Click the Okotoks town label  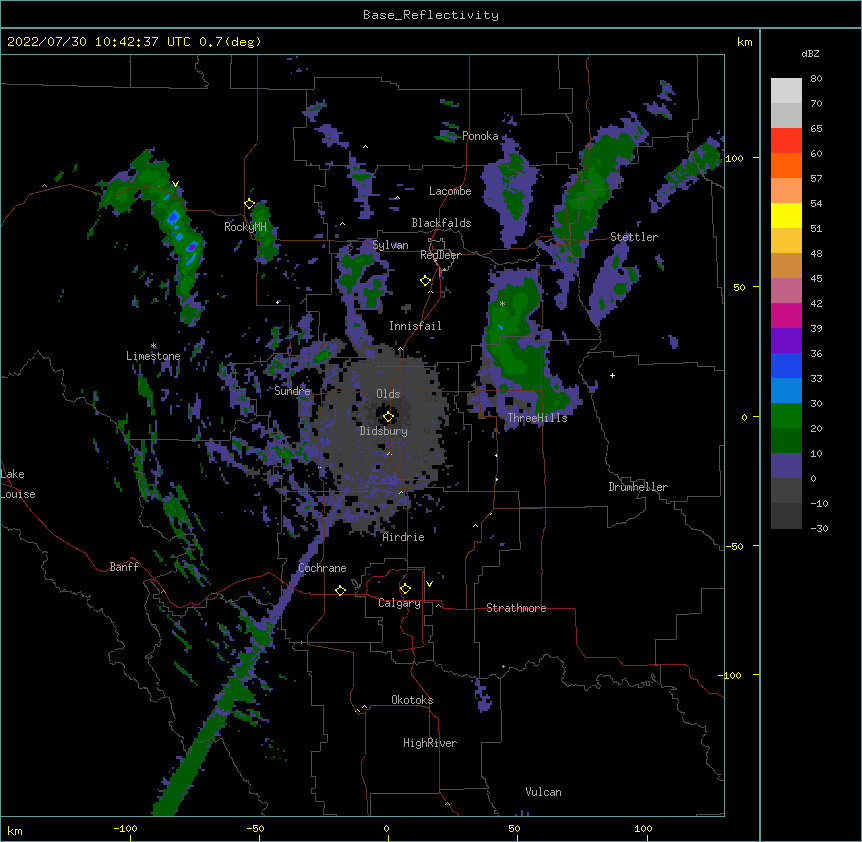coord(412,700)
